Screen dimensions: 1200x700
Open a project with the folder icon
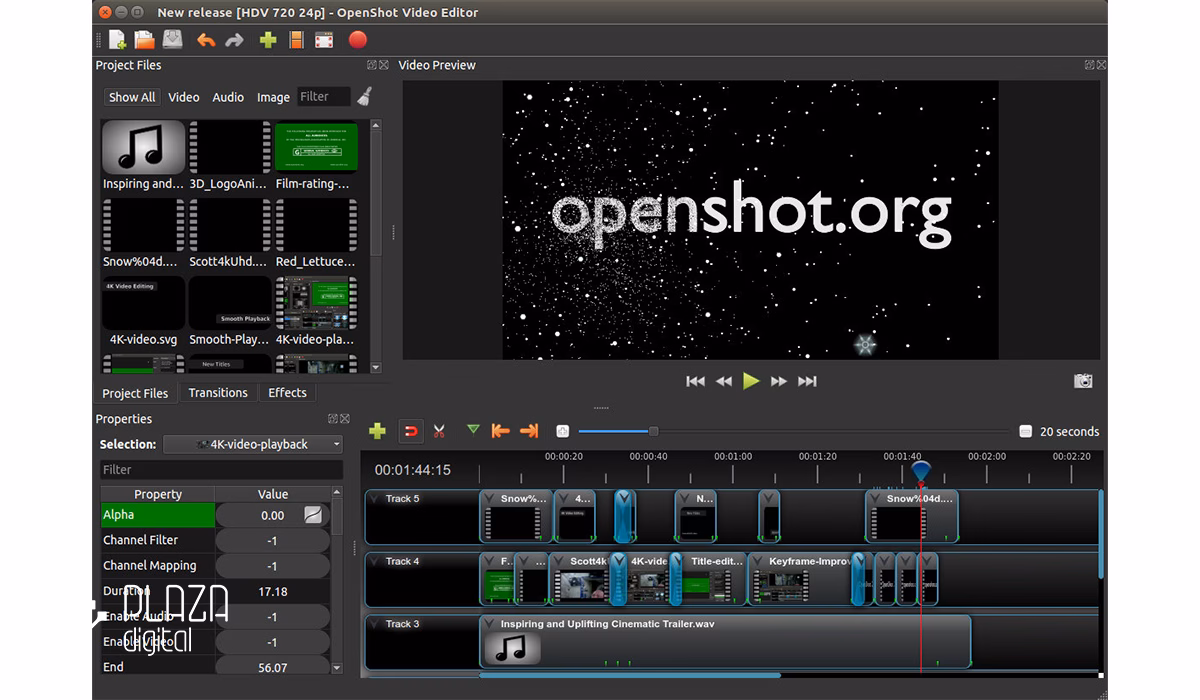point(145,40)
